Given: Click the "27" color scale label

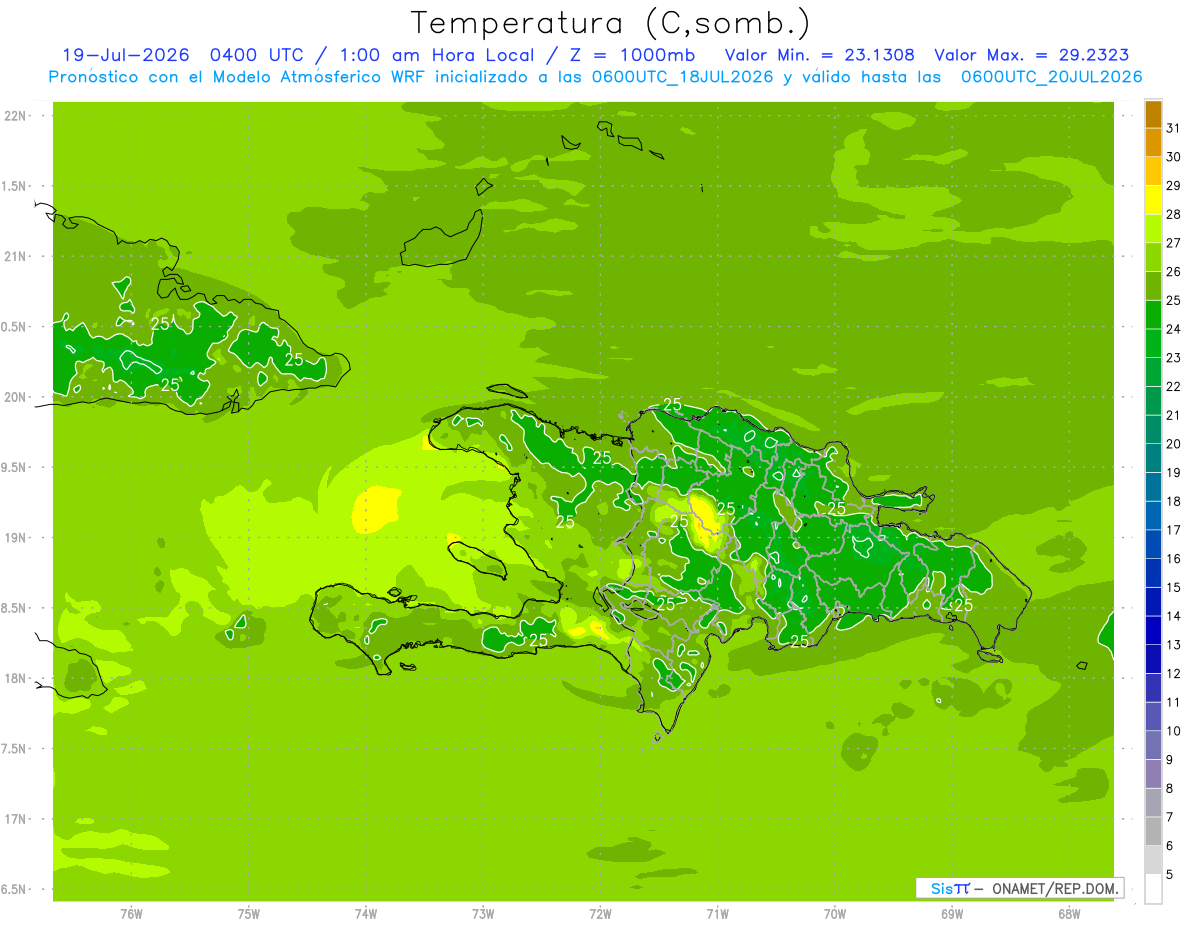Looking at the screenshot, I should (x=1173, y=243).
